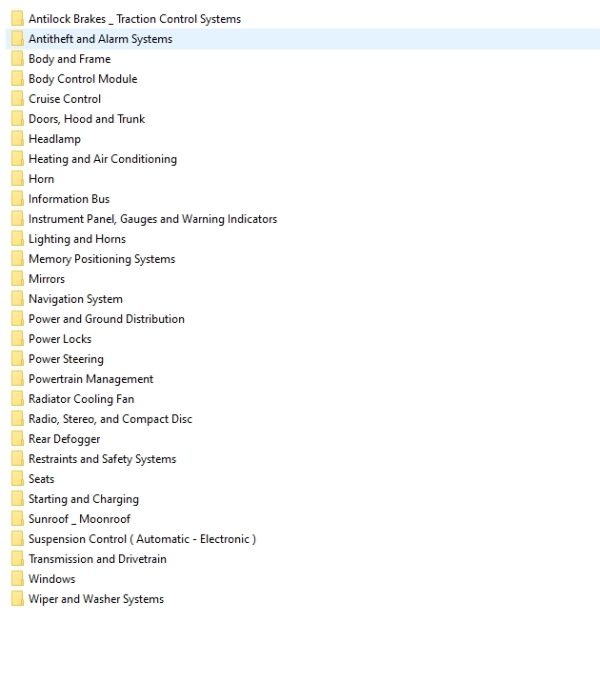Select the 'Headlamp' folder name
This screenshot has width=600, height=682.
pos(54,139)
